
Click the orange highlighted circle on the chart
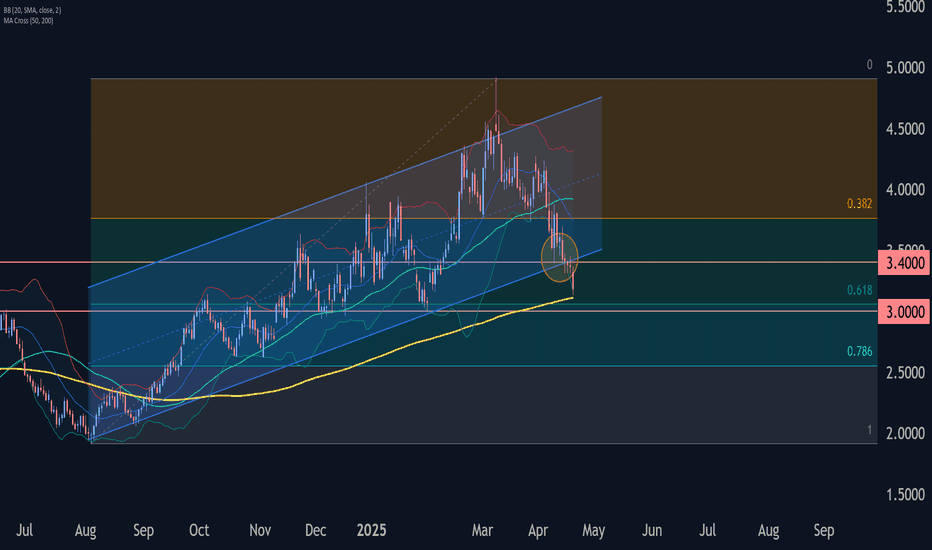coord(560,257)
